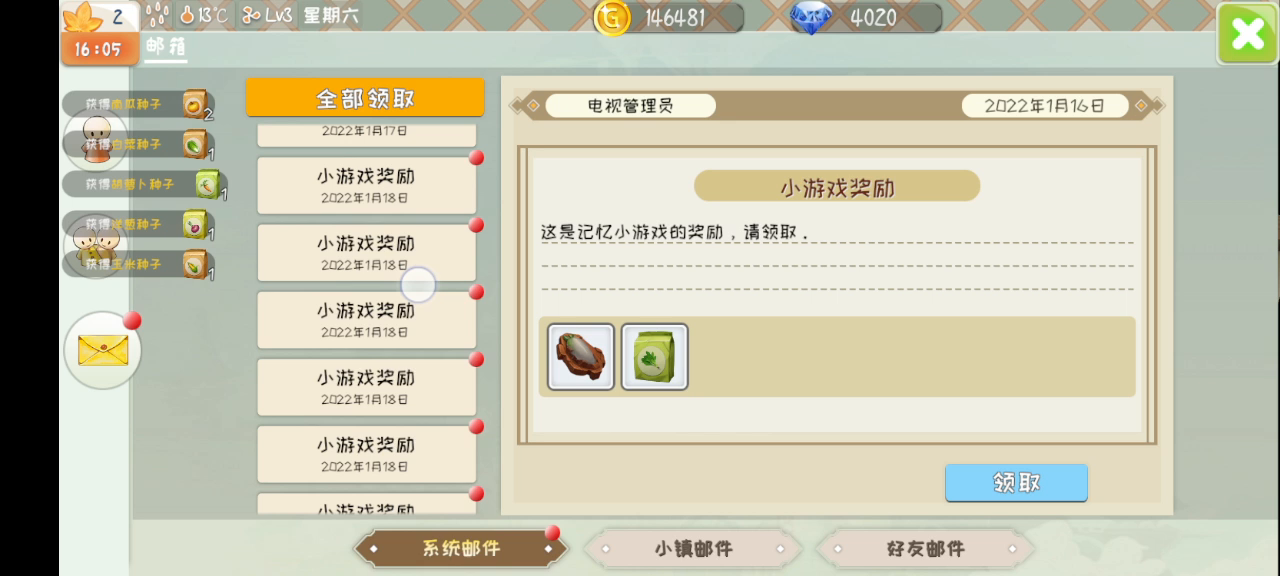Tap the blue diamond currency icon
The image size is (1280, 576).
(x=810, y=17)
